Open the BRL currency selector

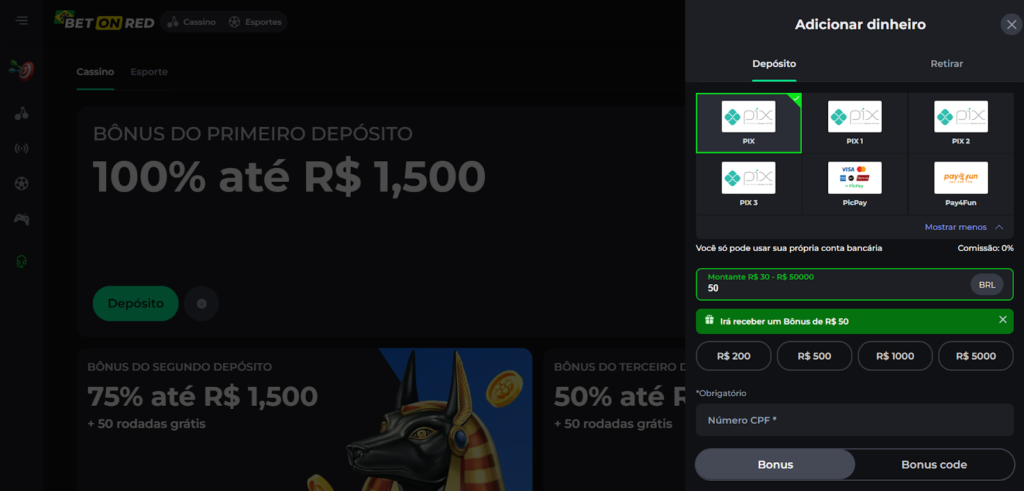[987, 285]
